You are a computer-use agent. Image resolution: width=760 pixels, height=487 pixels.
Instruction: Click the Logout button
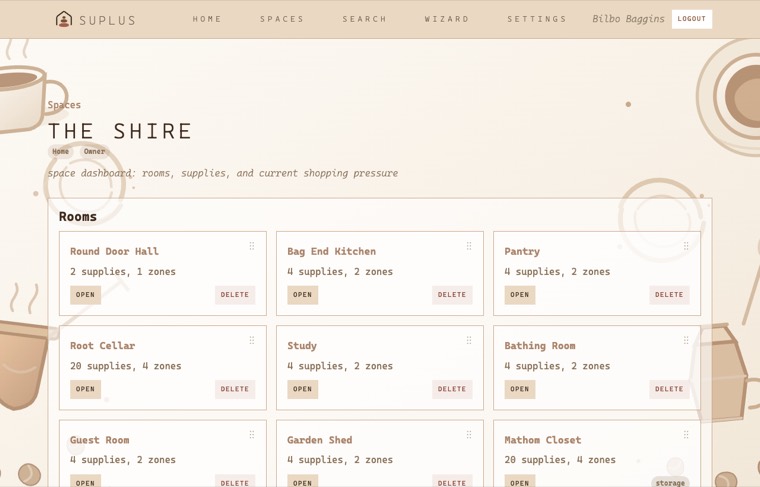[692, 19]
